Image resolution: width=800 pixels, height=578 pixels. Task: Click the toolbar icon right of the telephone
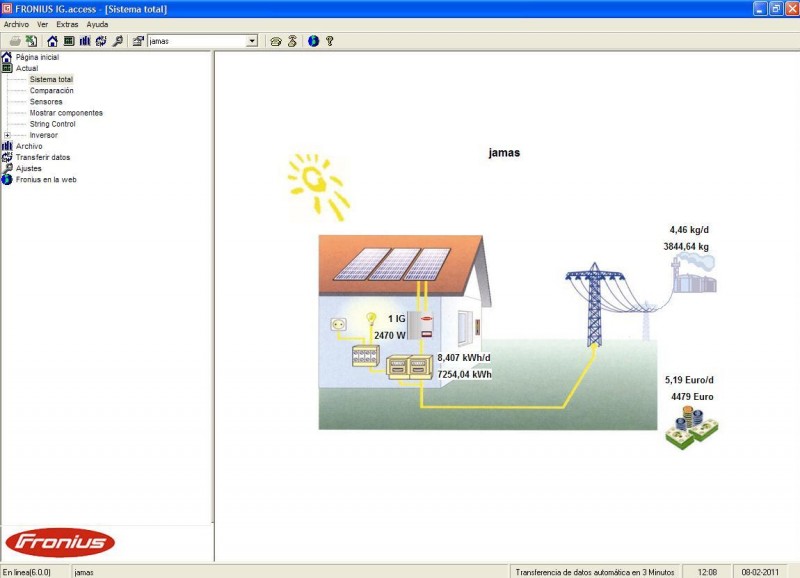click(x=292, y=41)
